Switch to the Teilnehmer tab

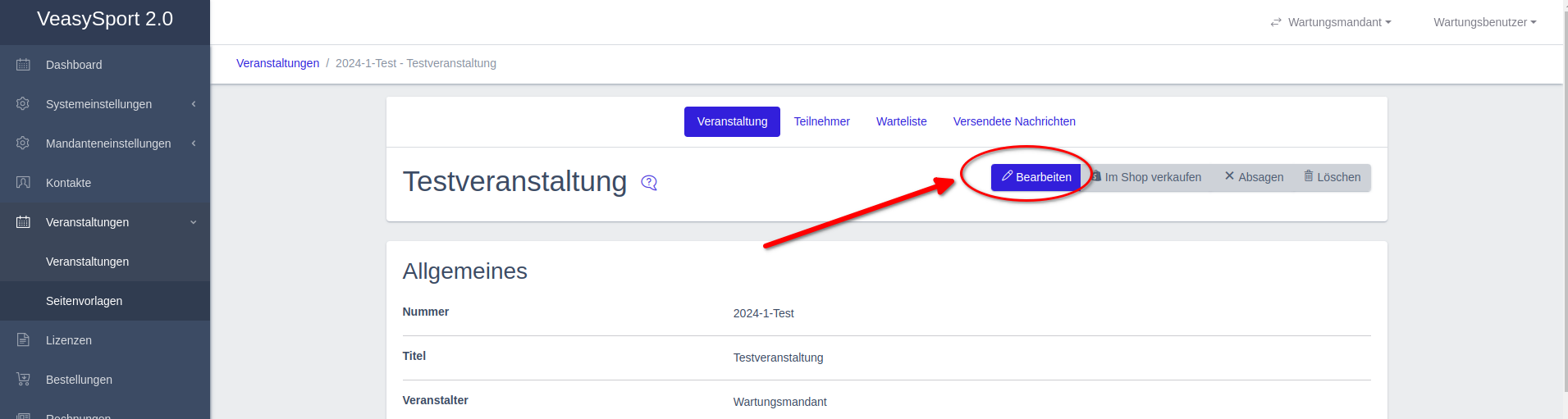[x=821, y=121]
